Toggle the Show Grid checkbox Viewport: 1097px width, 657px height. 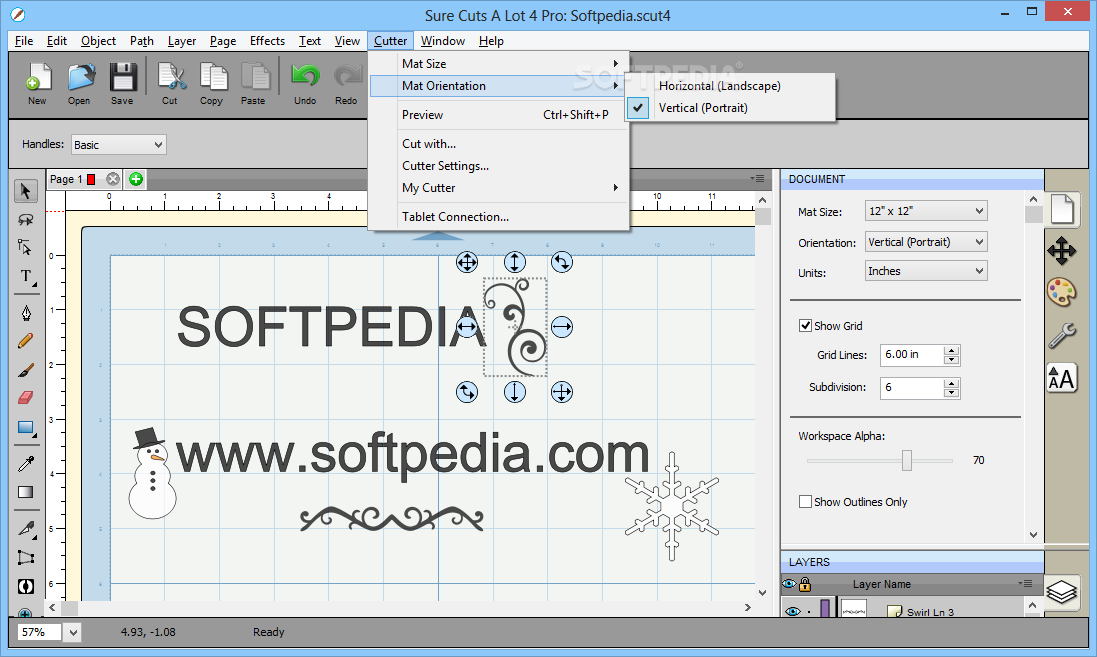(x=805, y=325)
